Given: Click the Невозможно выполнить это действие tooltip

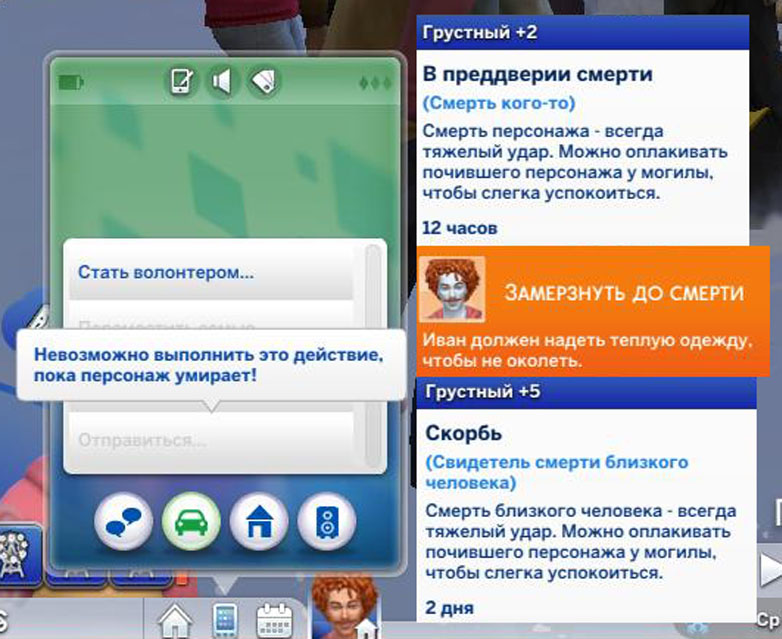Looking at the screenshot, I should [211, 365].
